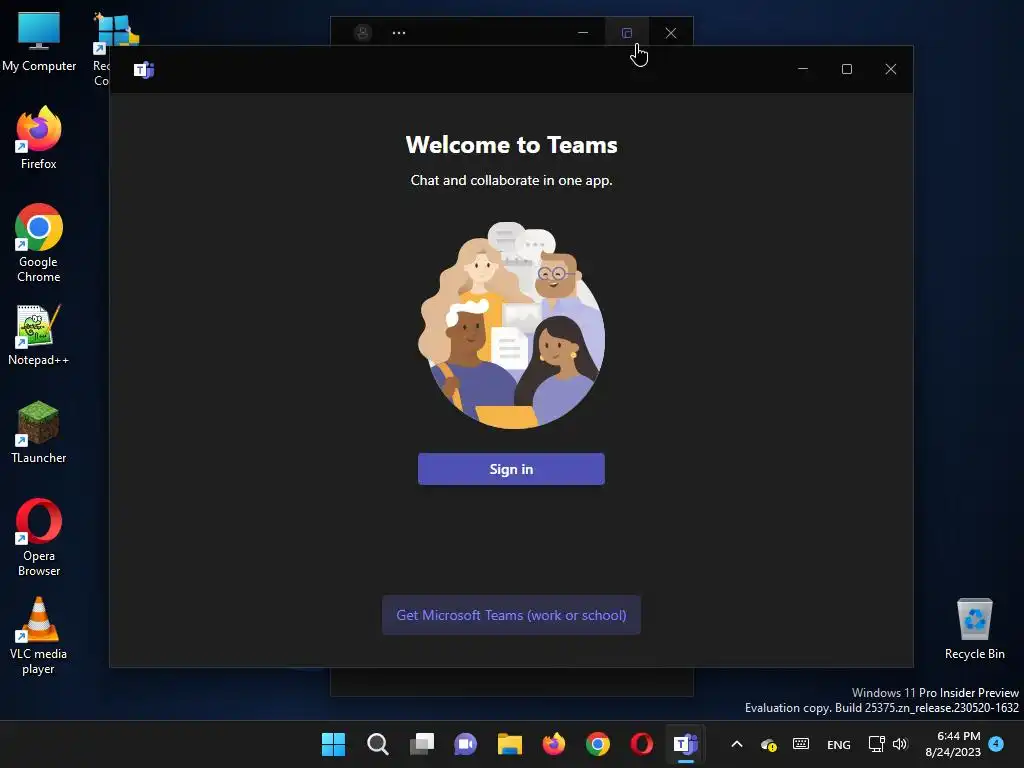
Task: Open My Computer desktop icon
Action: 39,41
